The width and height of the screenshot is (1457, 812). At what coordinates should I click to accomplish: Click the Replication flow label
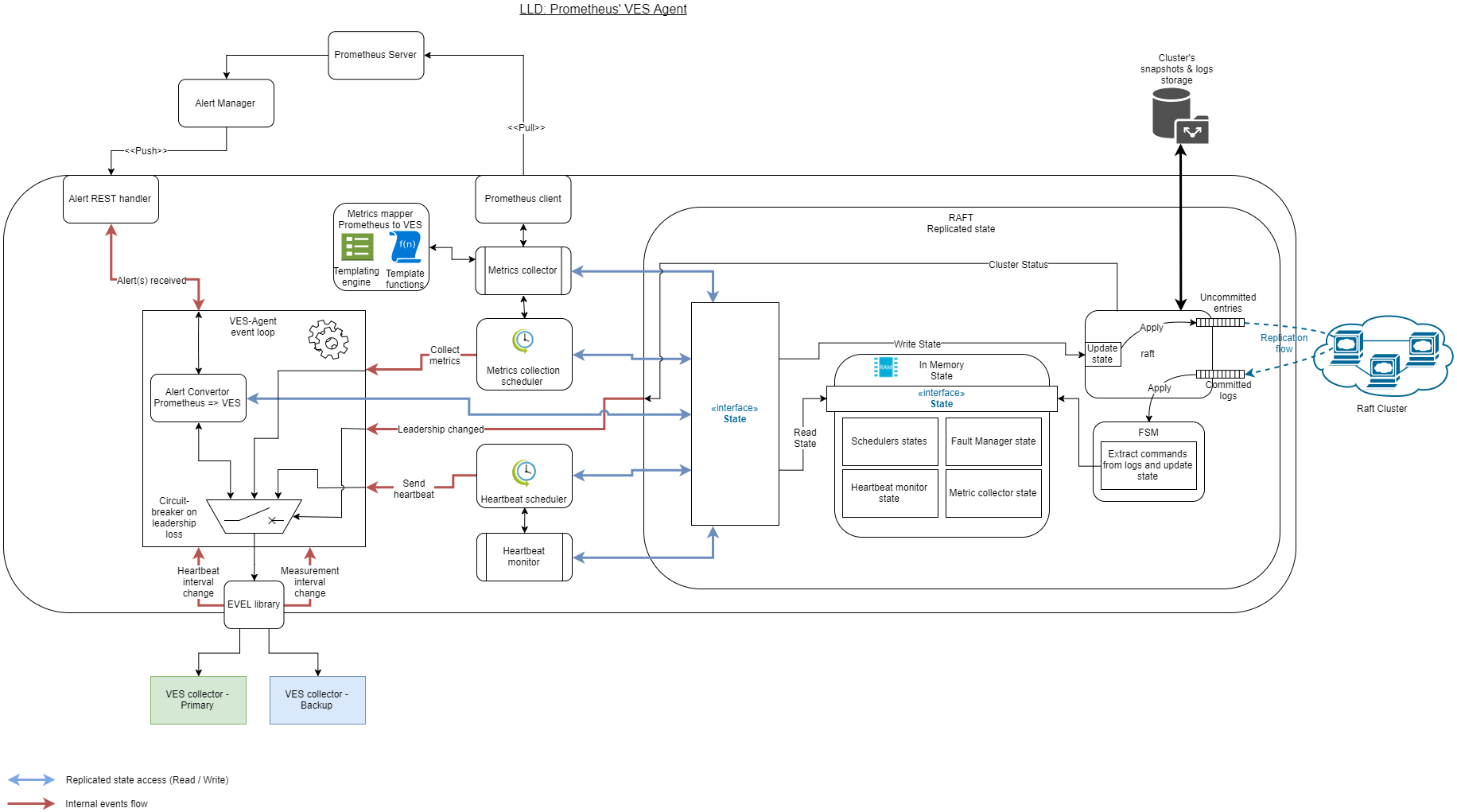[1284, 344]
